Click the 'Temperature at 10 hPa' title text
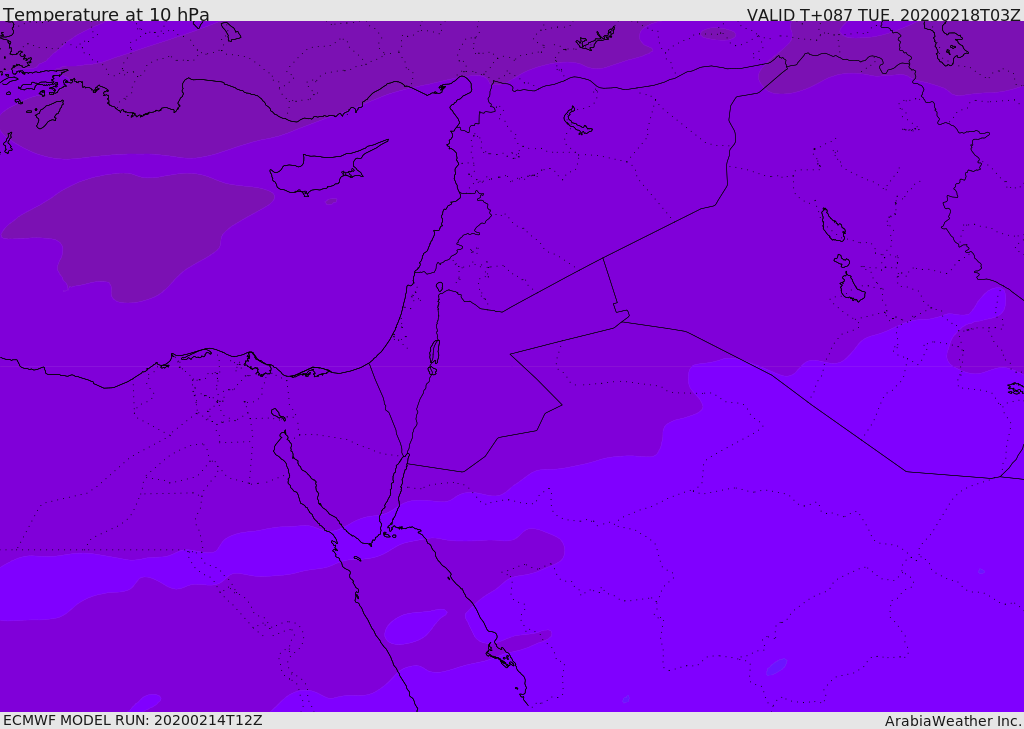The width and height of the screenshot is (1024, 729). 106,14
